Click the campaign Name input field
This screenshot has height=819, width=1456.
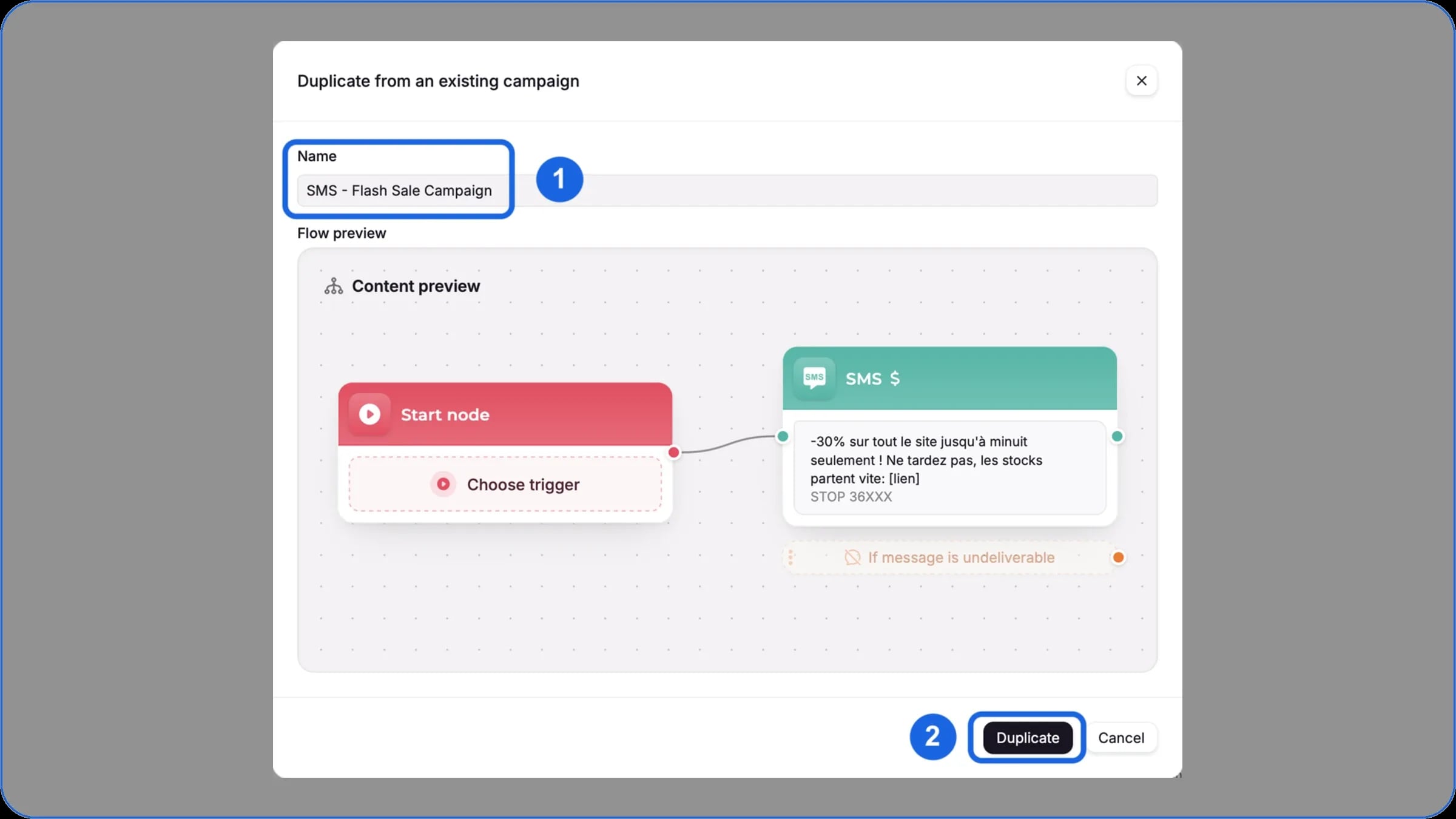(727, 190)
